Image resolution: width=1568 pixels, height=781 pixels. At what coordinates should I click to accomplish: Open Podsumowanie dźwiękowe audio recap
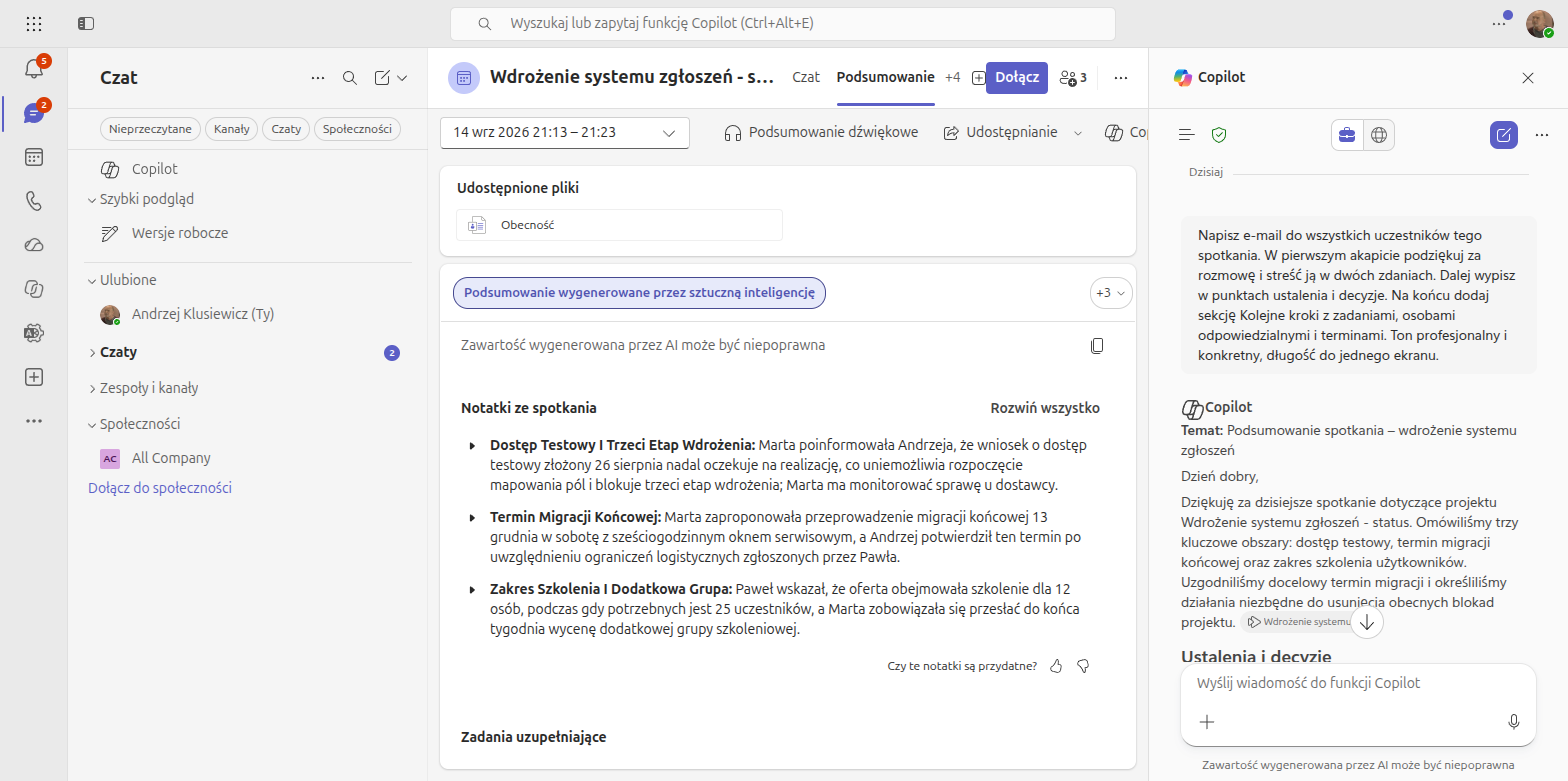[820, 132]
